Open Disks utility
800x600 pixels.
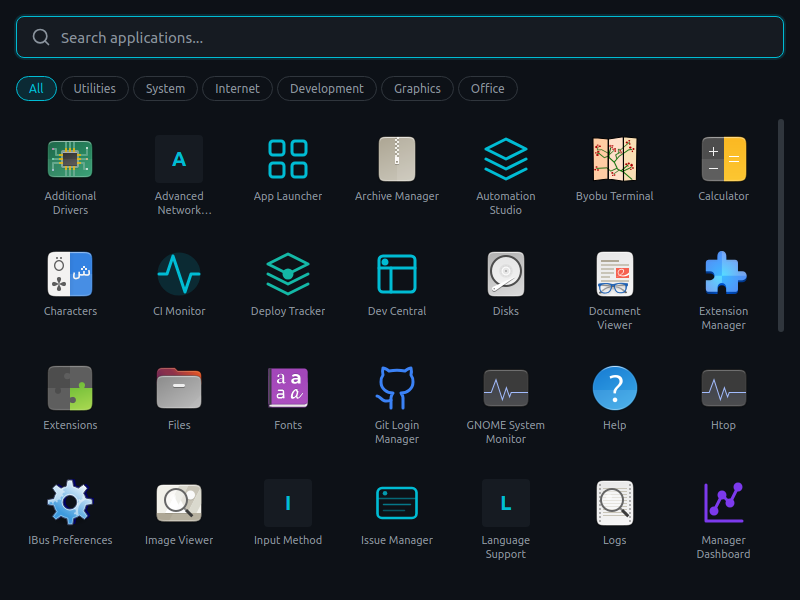[506, 274]
